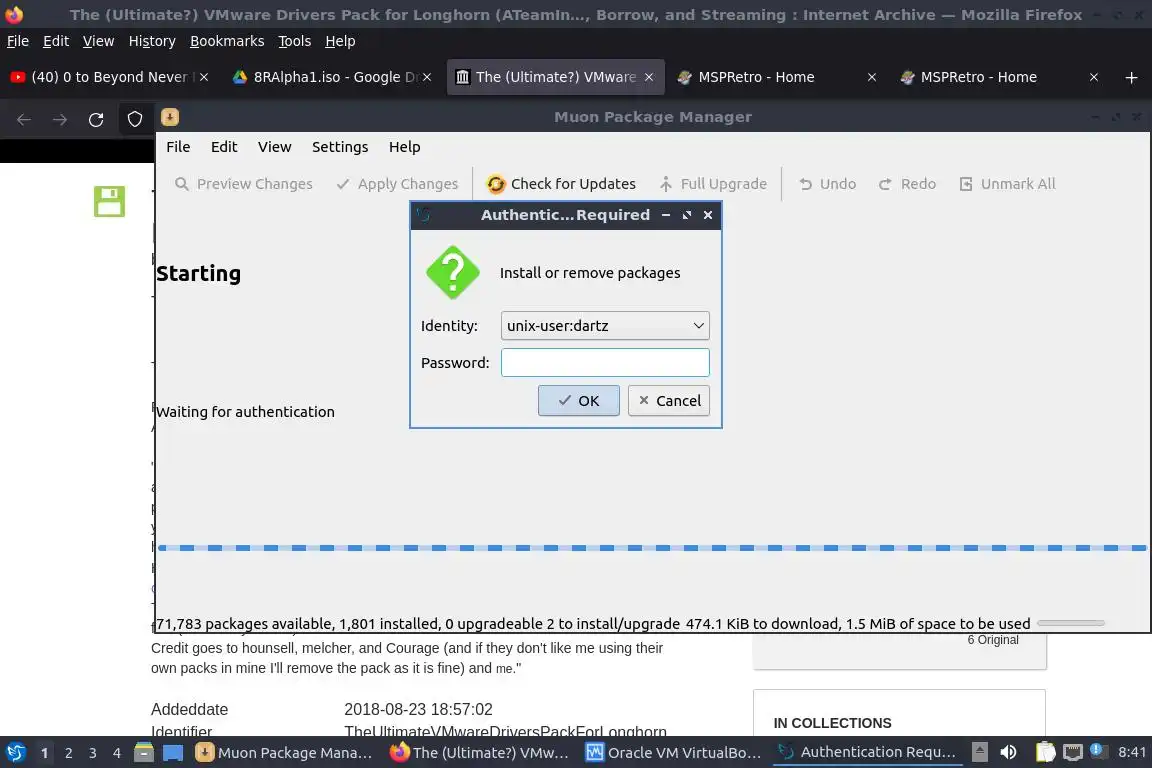
Task: Open clipboard manager tray icon
Action: coord(1045,752)
